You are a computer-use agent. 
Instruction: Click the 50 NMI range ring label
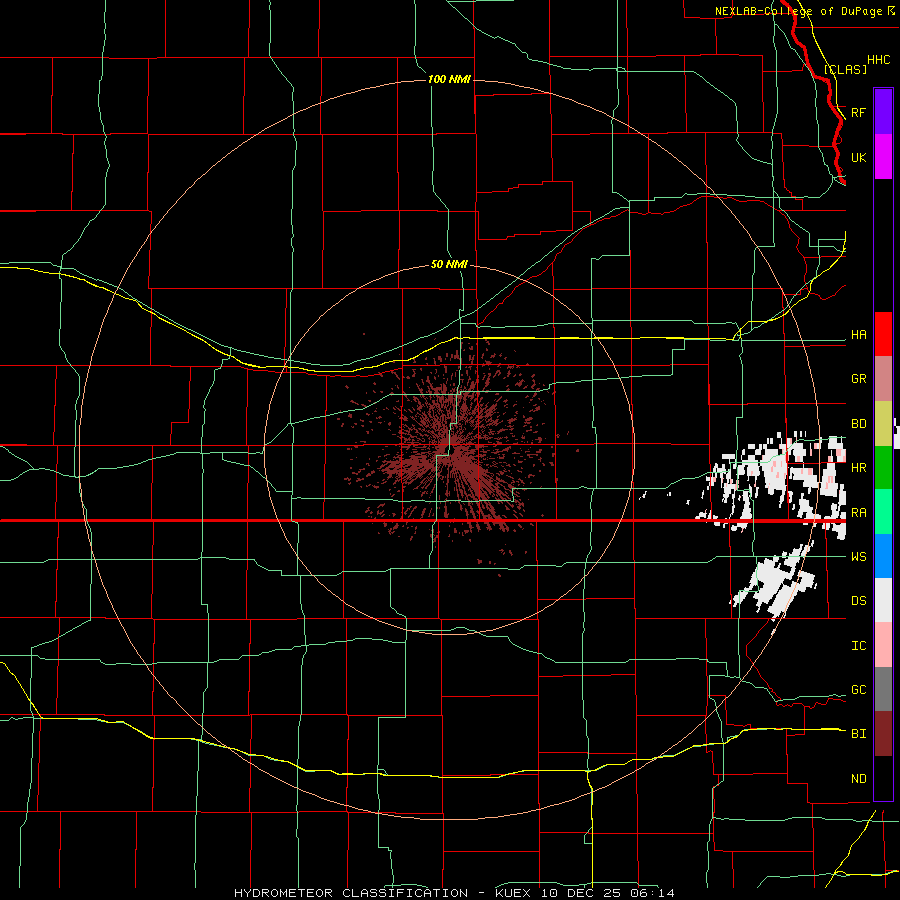click(449, 265)
